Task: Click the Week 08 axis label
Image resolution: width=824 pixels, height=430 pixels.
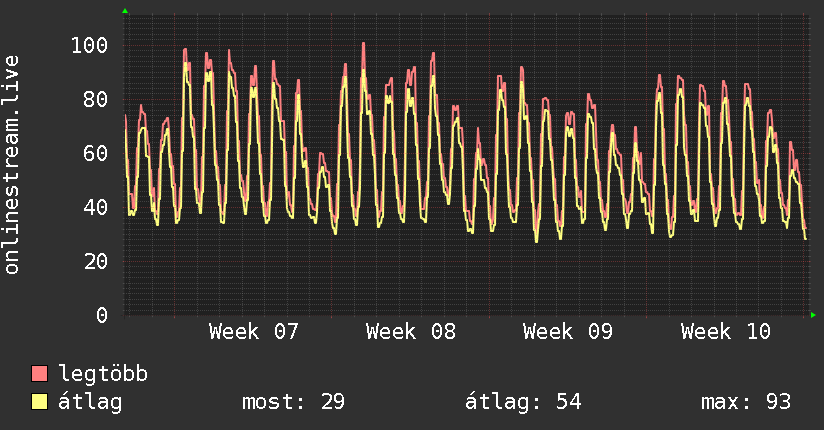Action: click(411, 332)
